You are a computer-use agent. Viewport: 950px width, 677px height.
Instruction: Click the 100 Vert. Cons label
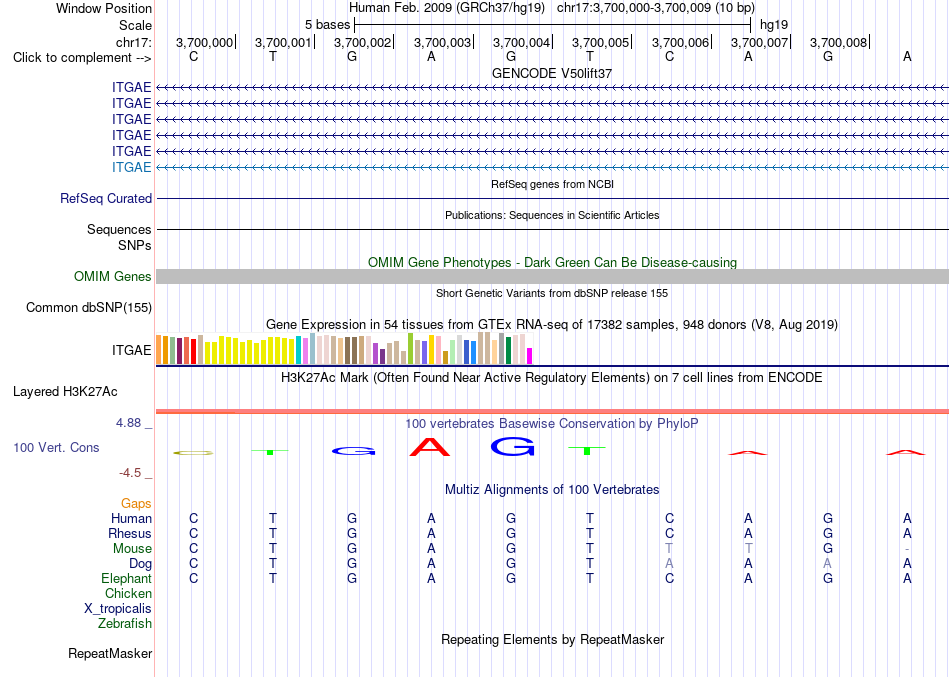[x=56, y=447]
